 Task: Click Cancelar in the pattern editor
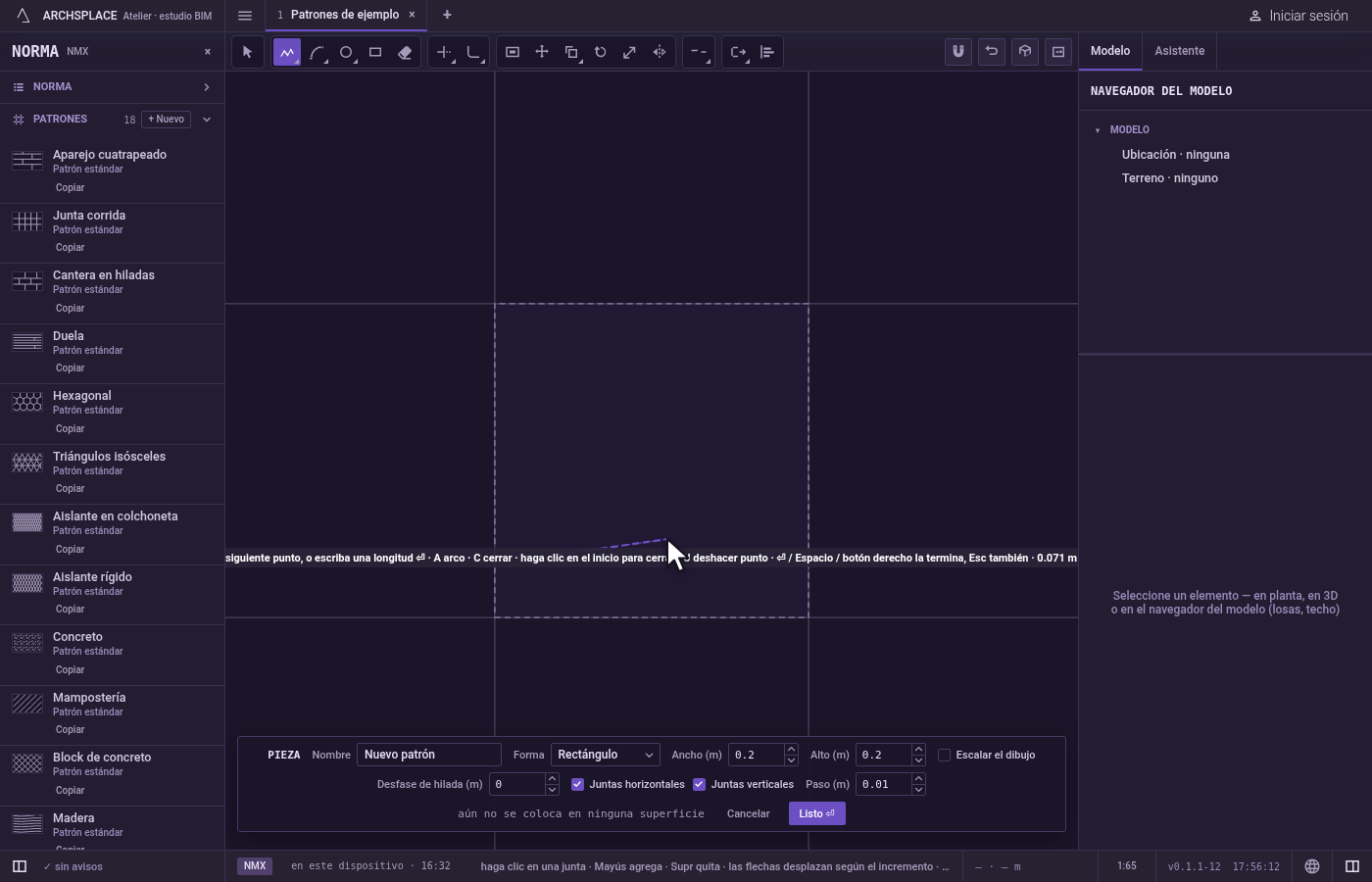[x=748, y=813]
